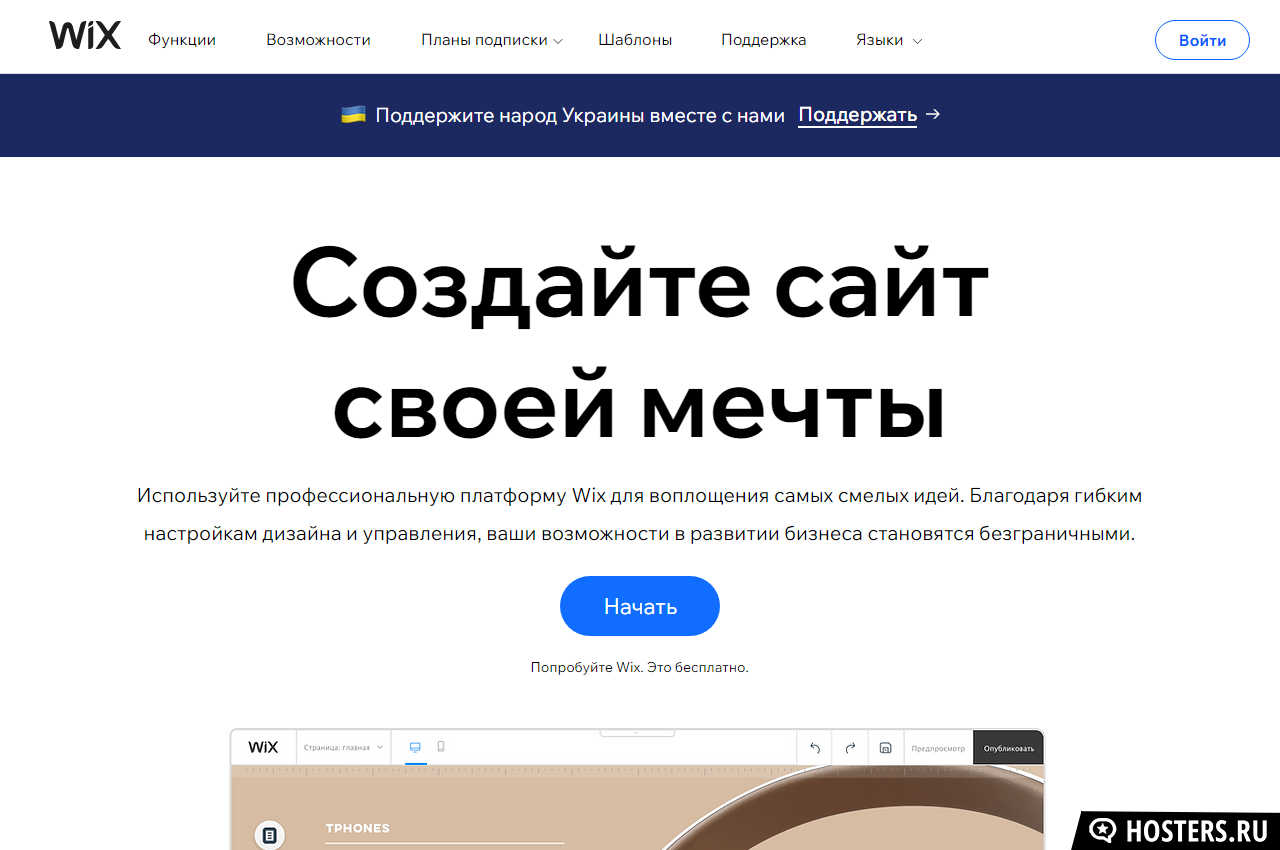Open the Функции menu item
The image size is (1280, 850).
(x=182, y=40)
